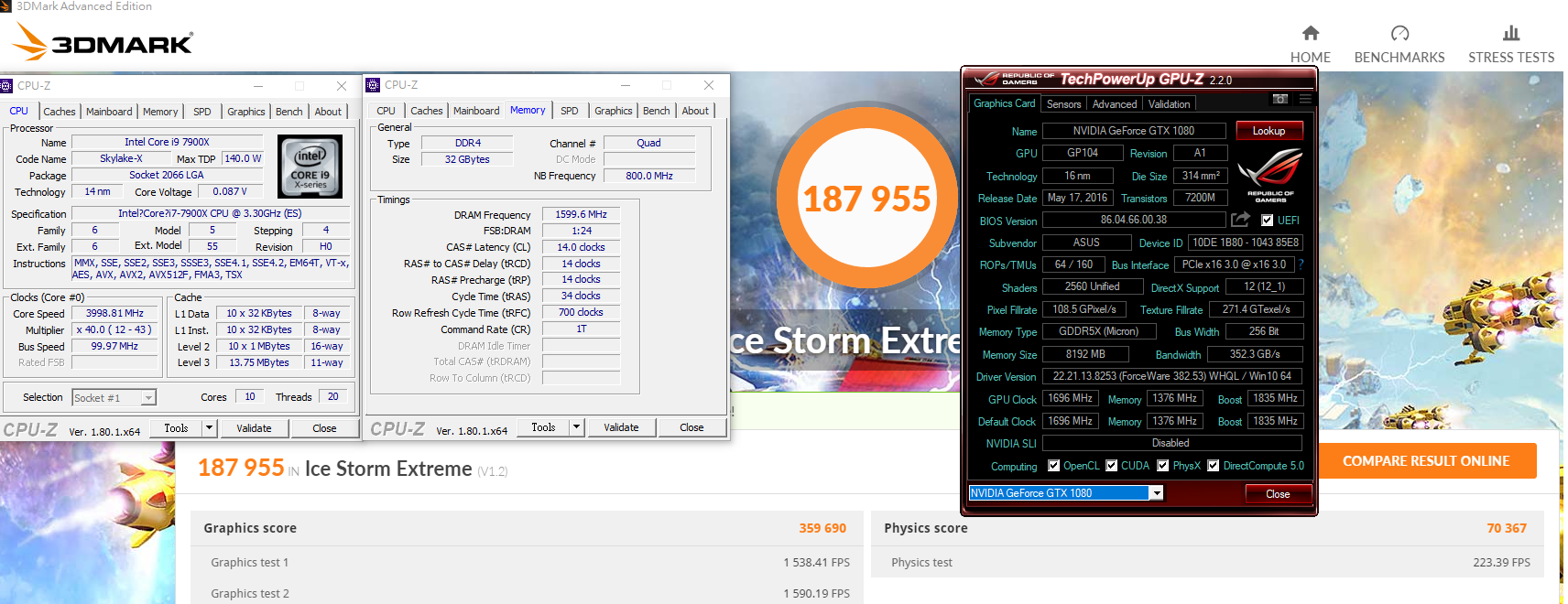
Task: Click the Driver Version field in GPU-Z
Action: coord(1172,376)
